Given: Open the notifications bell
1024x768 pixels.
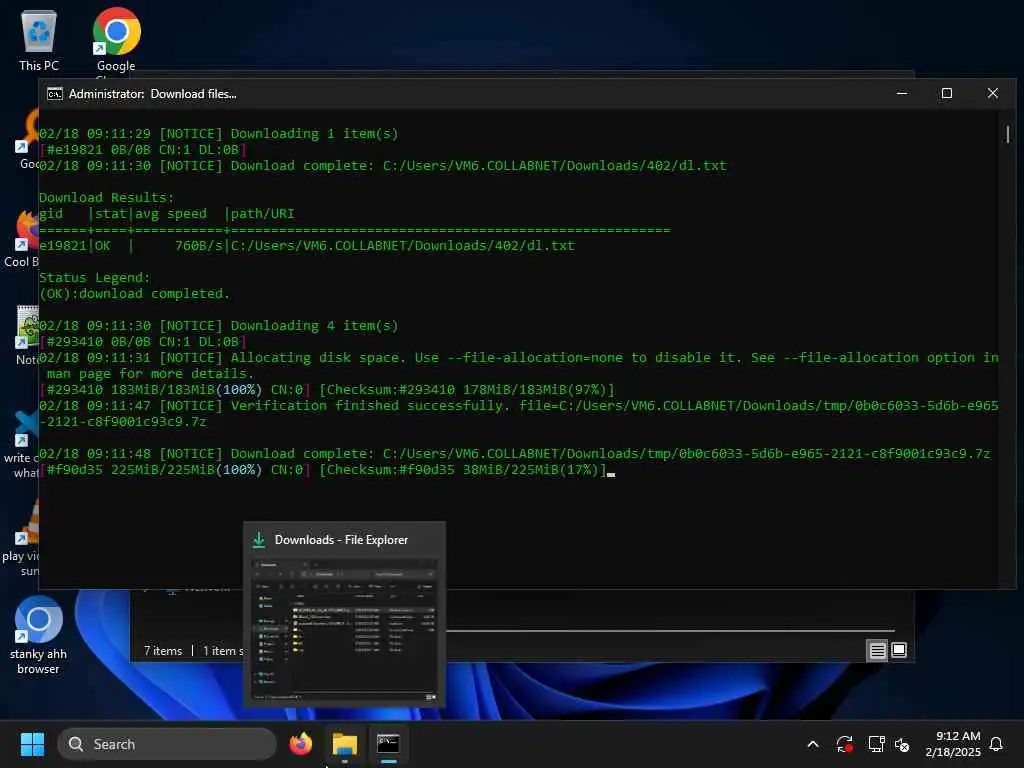Looking at the screenshot, I should pyautogui.click(x=996, y=744).
